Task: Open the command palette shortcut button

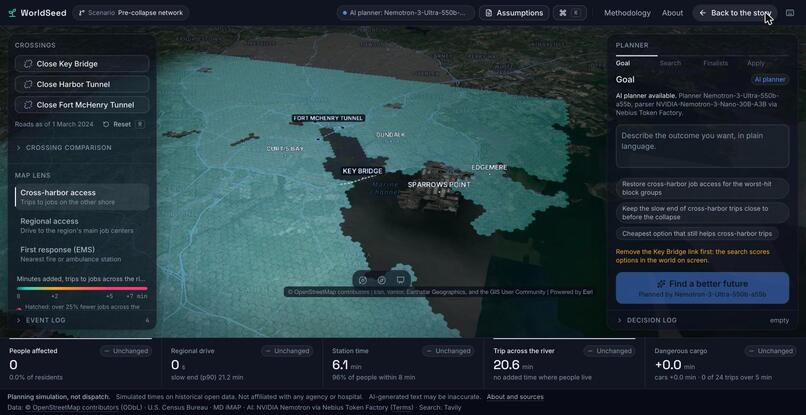Action: (570, 13)
